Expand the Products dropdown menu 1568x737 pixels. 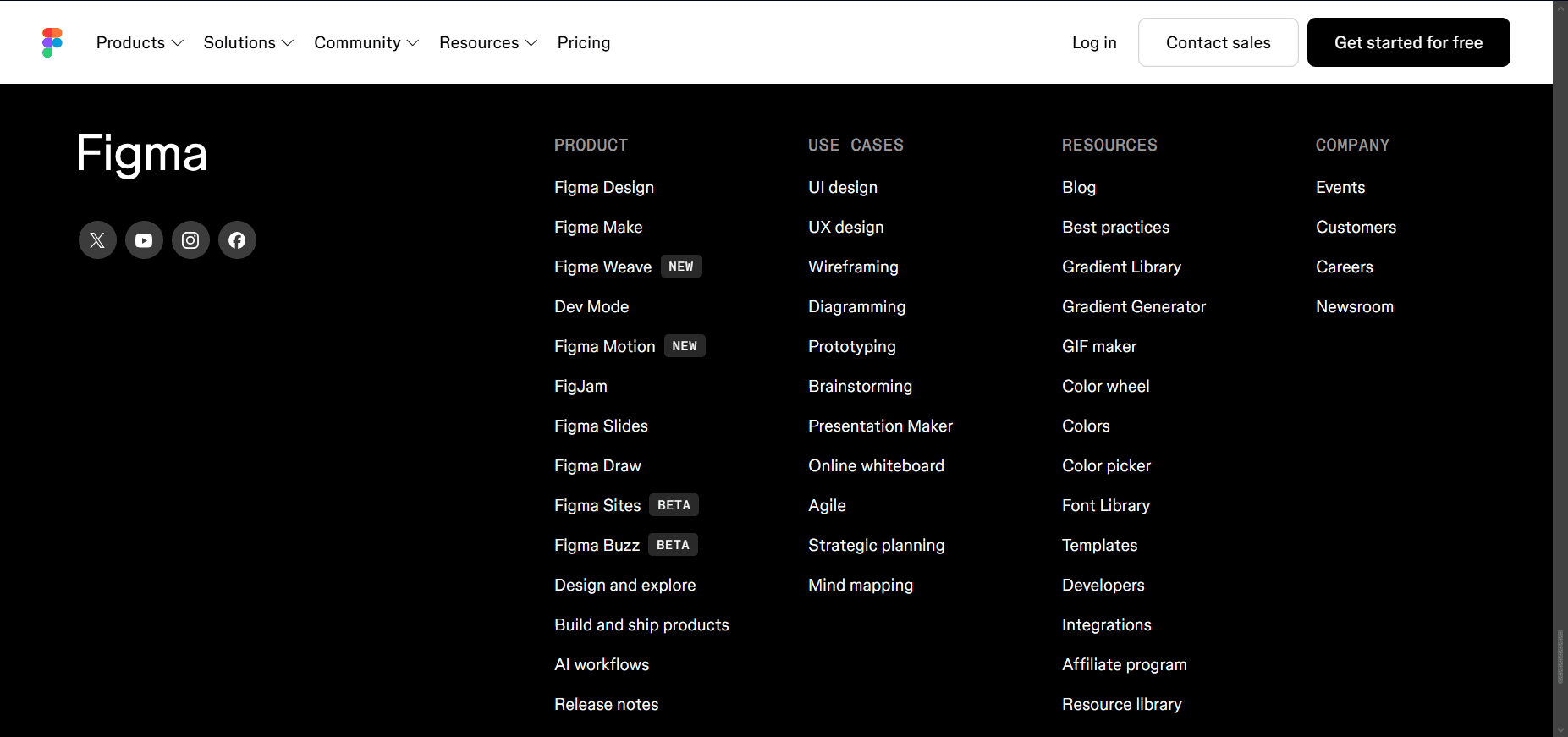pyautogui.click(x=140, y=42)
